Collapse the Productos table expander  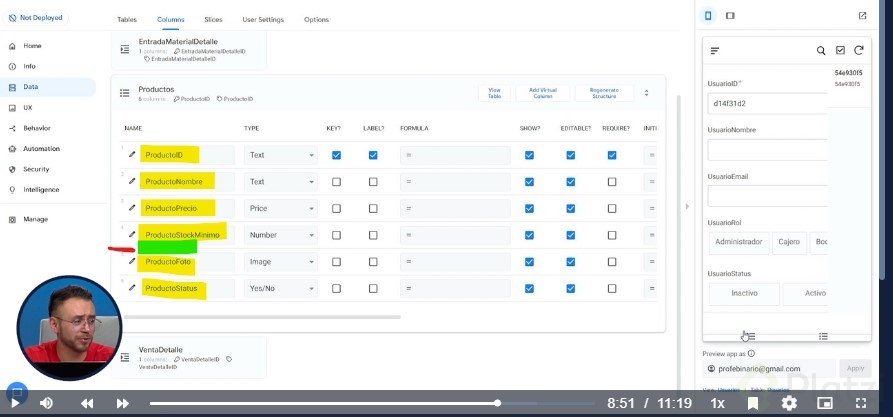click(x=646, y=93)
